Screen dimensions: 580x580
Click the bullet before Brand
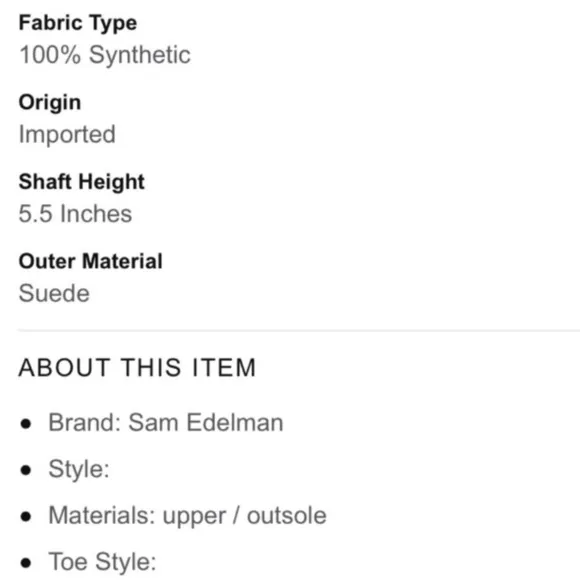pos(26,424)
